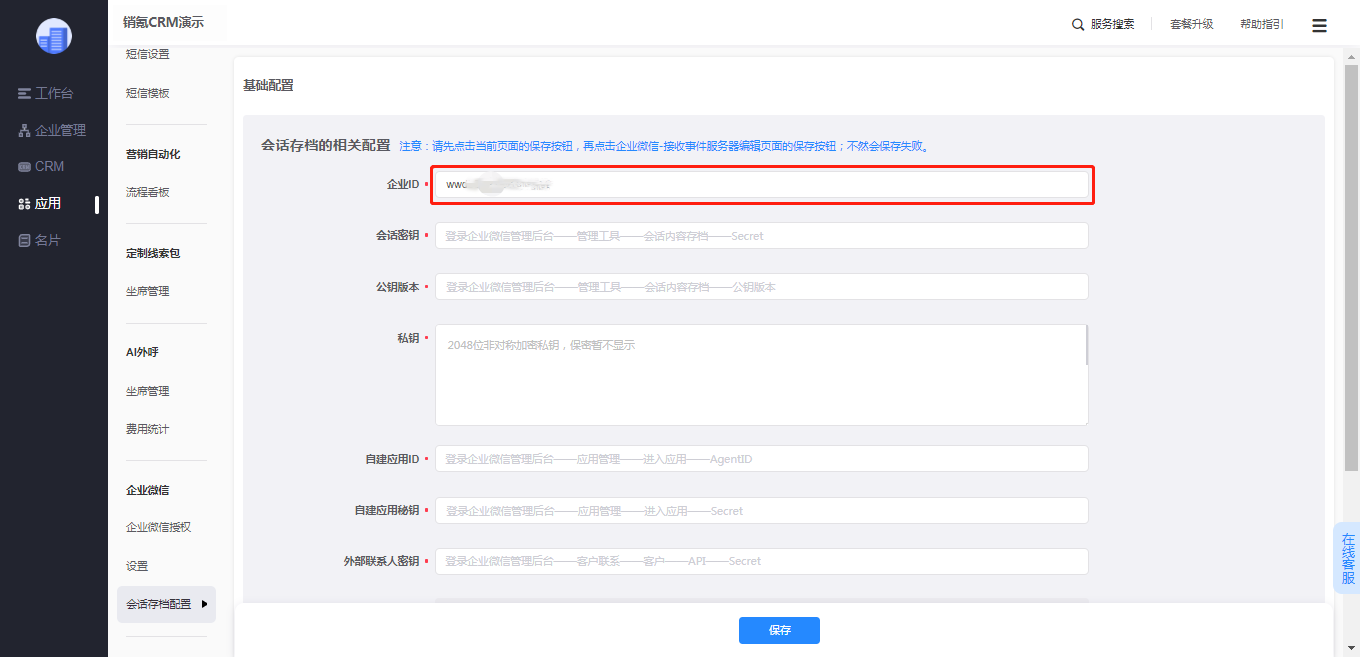This screenshot has height=657, width=1360.
Task: Click the 会话密钥 input field
Action: [x=761, y=236]
